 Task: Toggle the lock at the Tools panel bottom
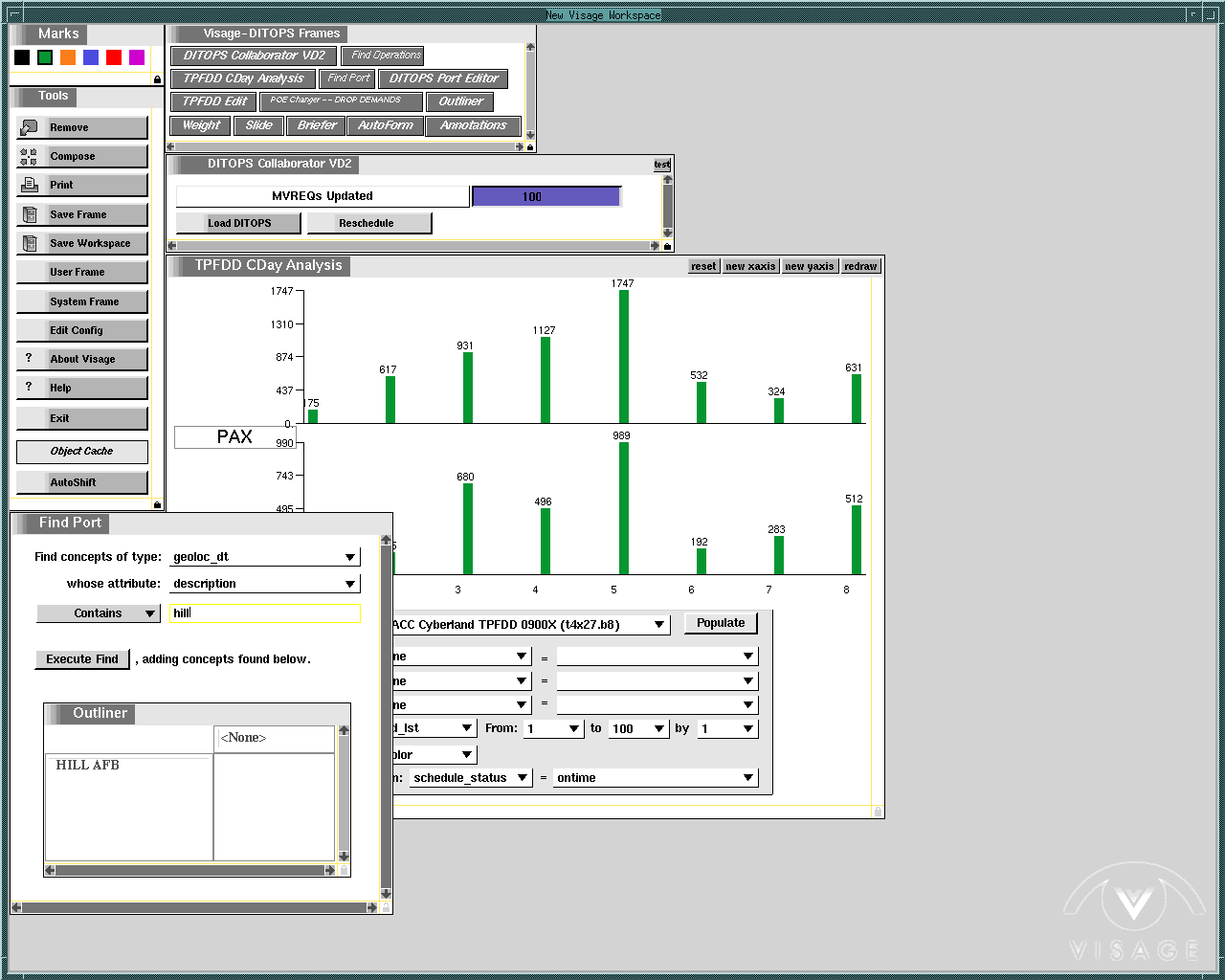click(158, 504)
